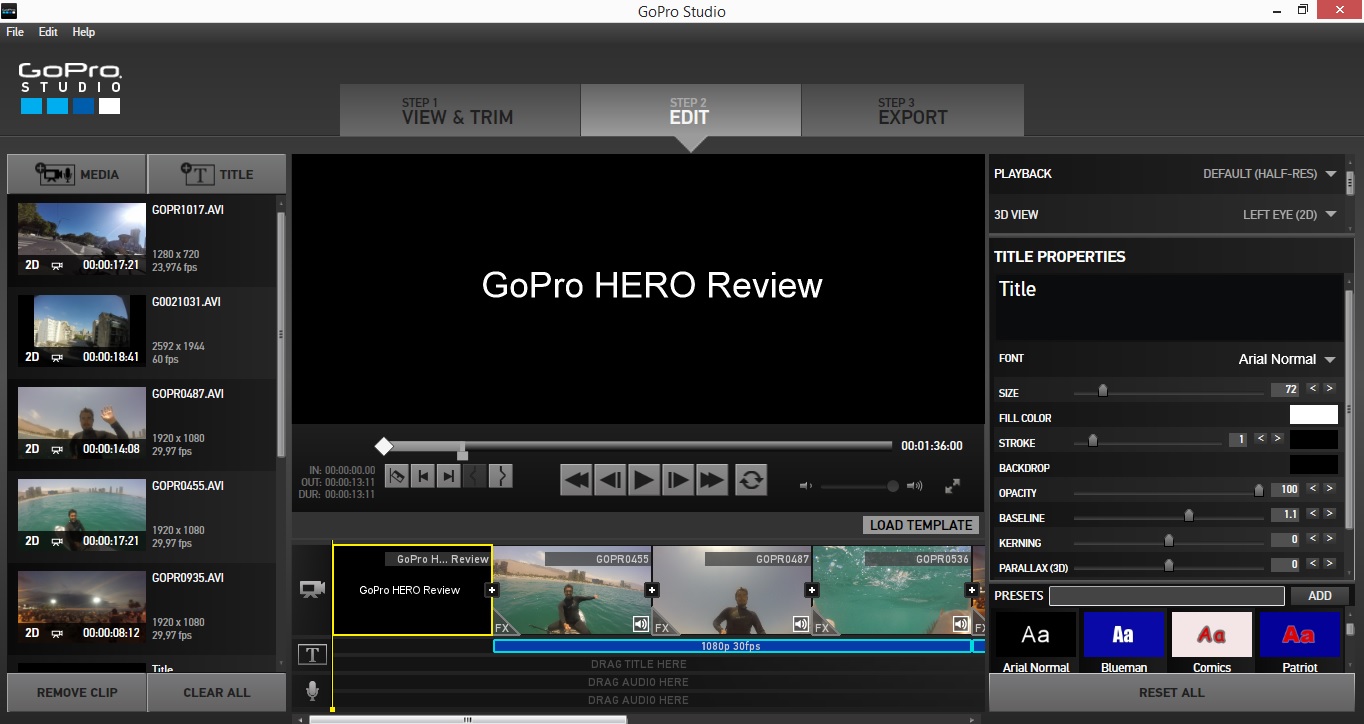Go to Step 3 Export tab
Screen dimensions: 1364x724
[912, 110]
